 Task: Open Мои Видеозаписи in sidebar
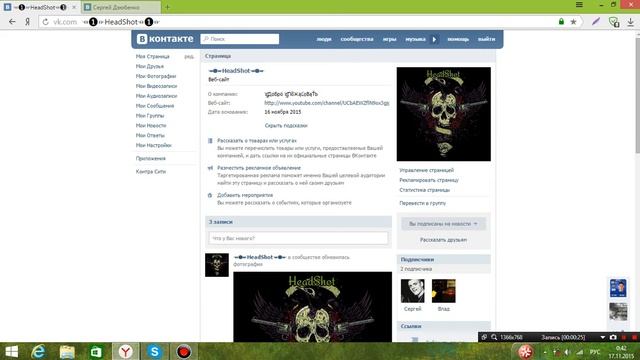(x=156, y=86)
